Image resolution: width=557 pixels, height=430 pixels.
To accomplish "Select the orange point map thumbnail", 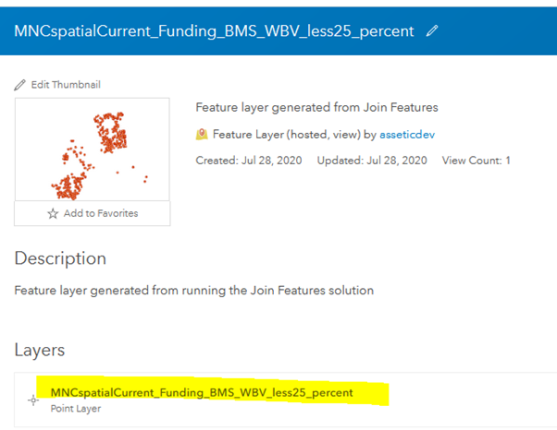I will (92, 149).
